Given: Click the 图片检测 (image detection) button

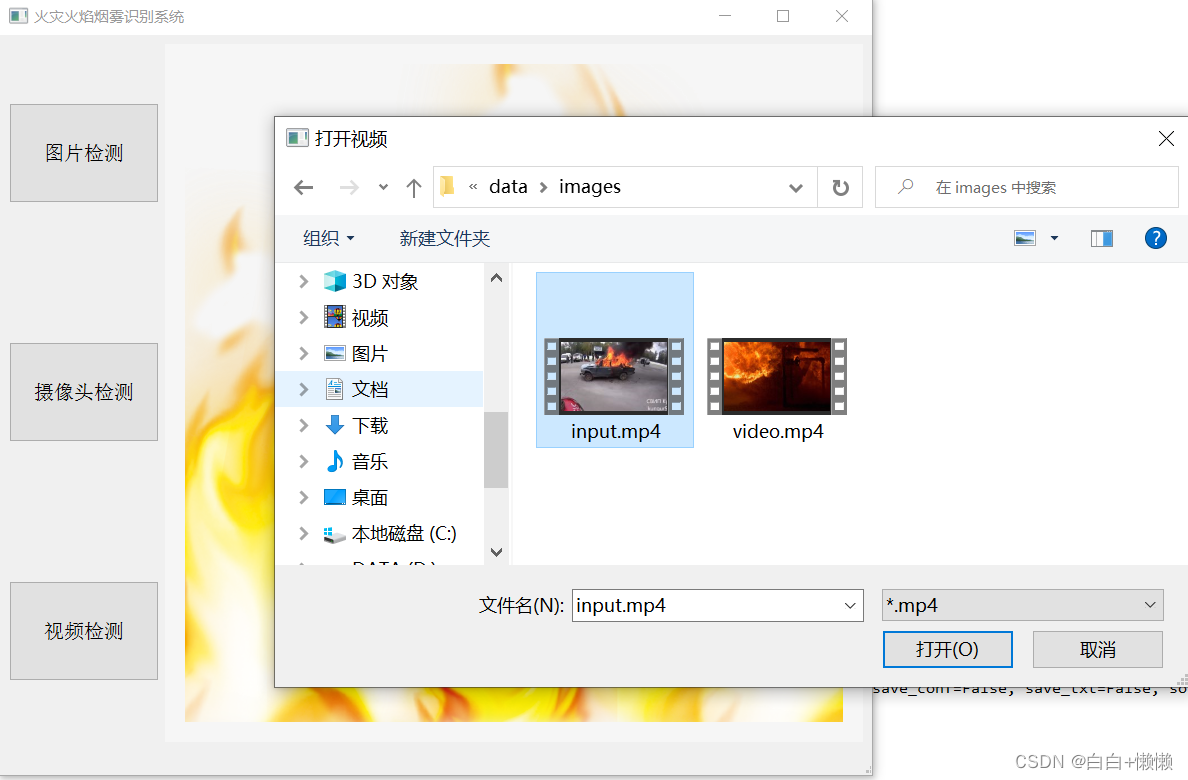Looking at the screenshot, I should [x=83, y=152].
